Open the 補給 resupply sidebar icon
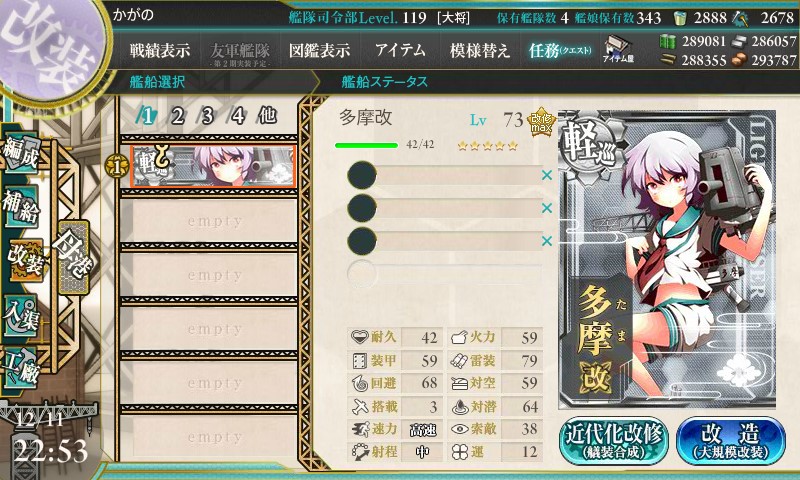 (x=21, y=207)
